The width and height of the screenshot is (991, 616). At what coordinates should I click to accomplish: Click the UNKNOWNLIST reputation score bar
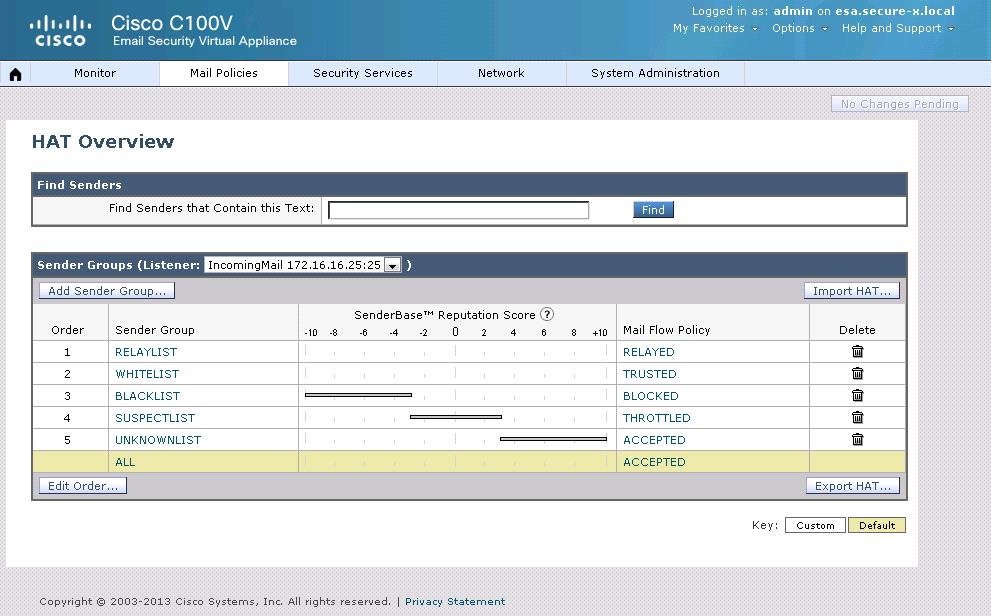tap(554, 439)
